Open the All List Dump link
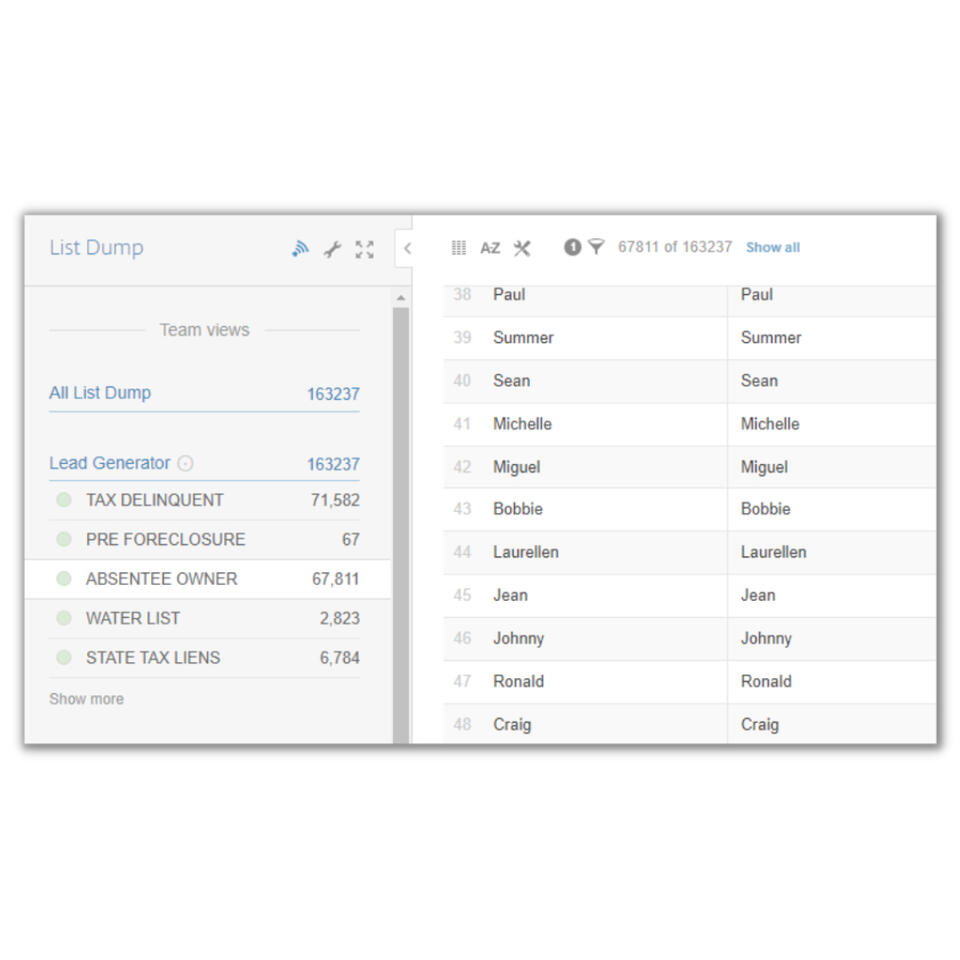Image resolution: width=960 pixels, height=960 pixels. point(100,393)
